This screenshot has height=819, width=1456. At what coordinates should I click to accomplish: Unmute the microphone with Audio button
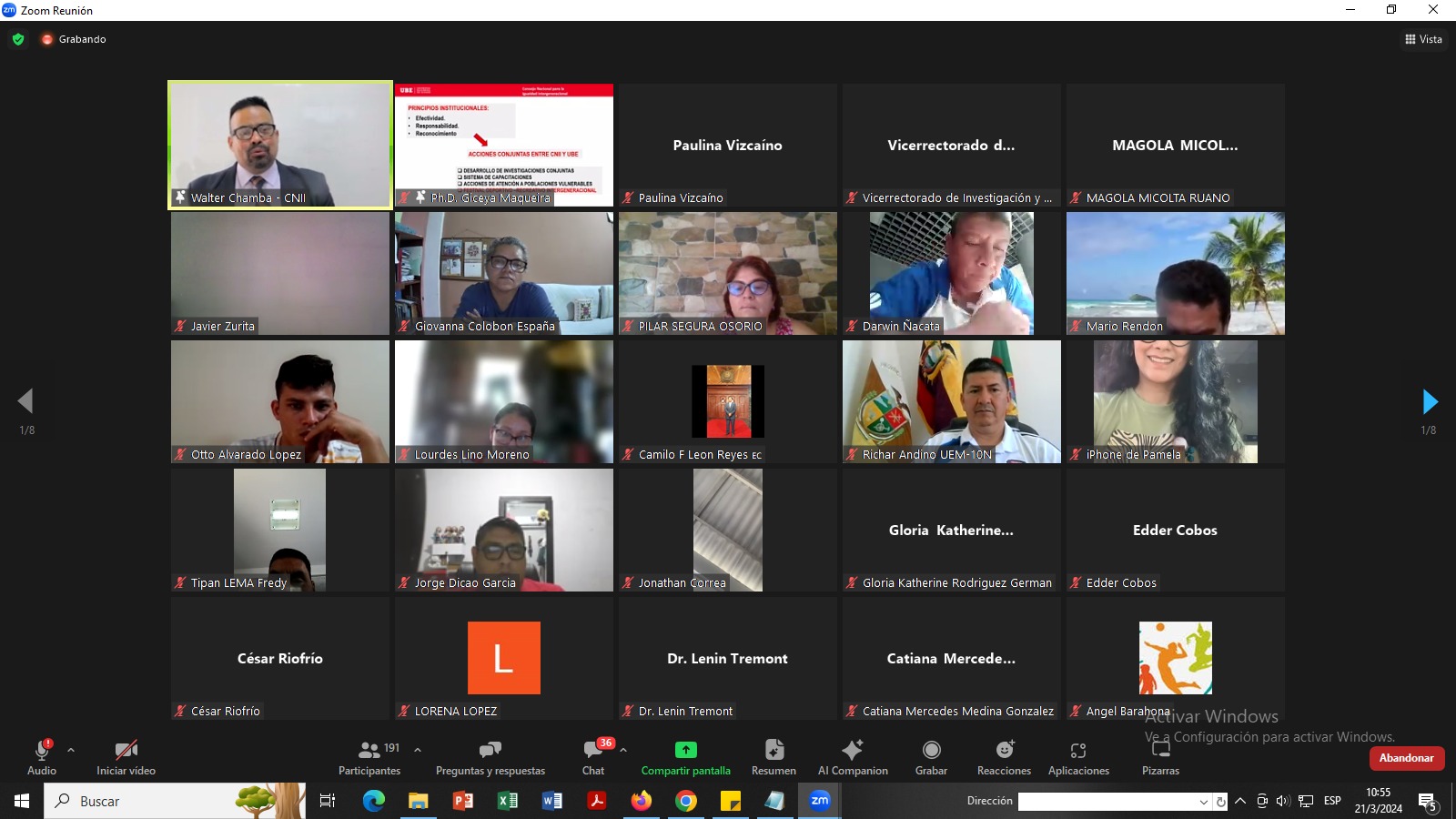click(42, 756)
